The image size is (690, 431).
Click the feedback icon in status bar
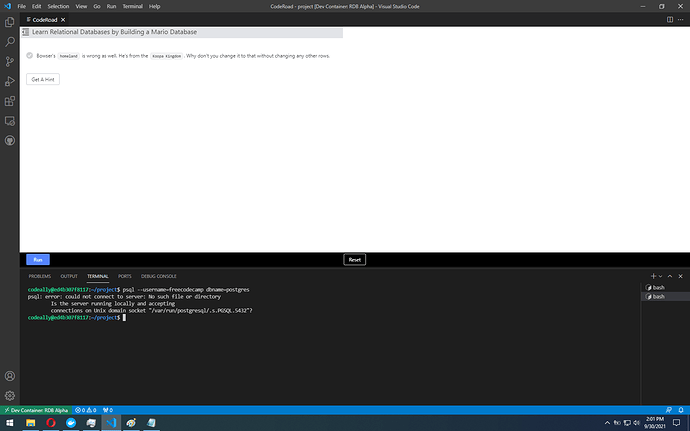click(x=669, y=410)
